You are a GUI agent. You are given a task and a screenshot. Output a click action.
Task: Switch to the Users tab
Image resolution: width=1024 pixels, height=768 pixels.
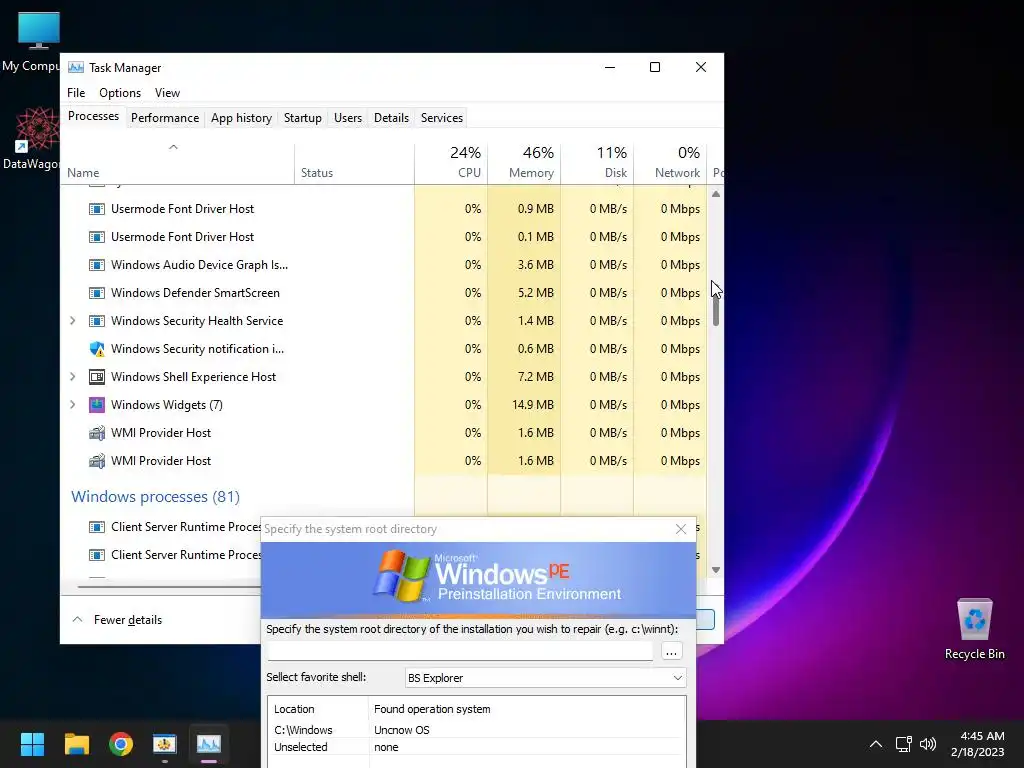[347, 118]
